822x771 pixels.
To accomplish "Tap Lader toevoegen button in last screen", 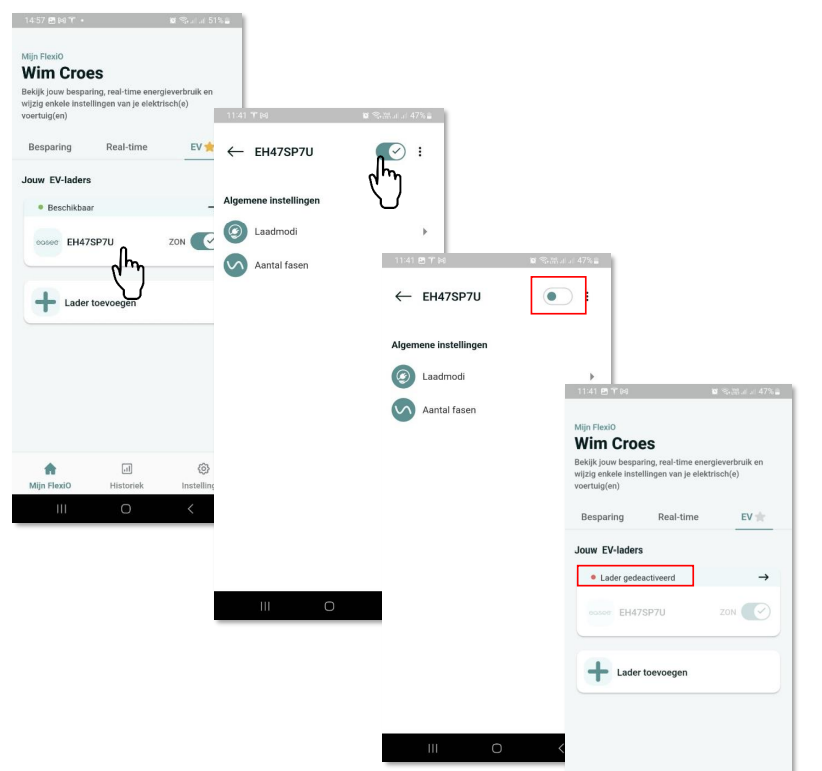I will 677,672.
